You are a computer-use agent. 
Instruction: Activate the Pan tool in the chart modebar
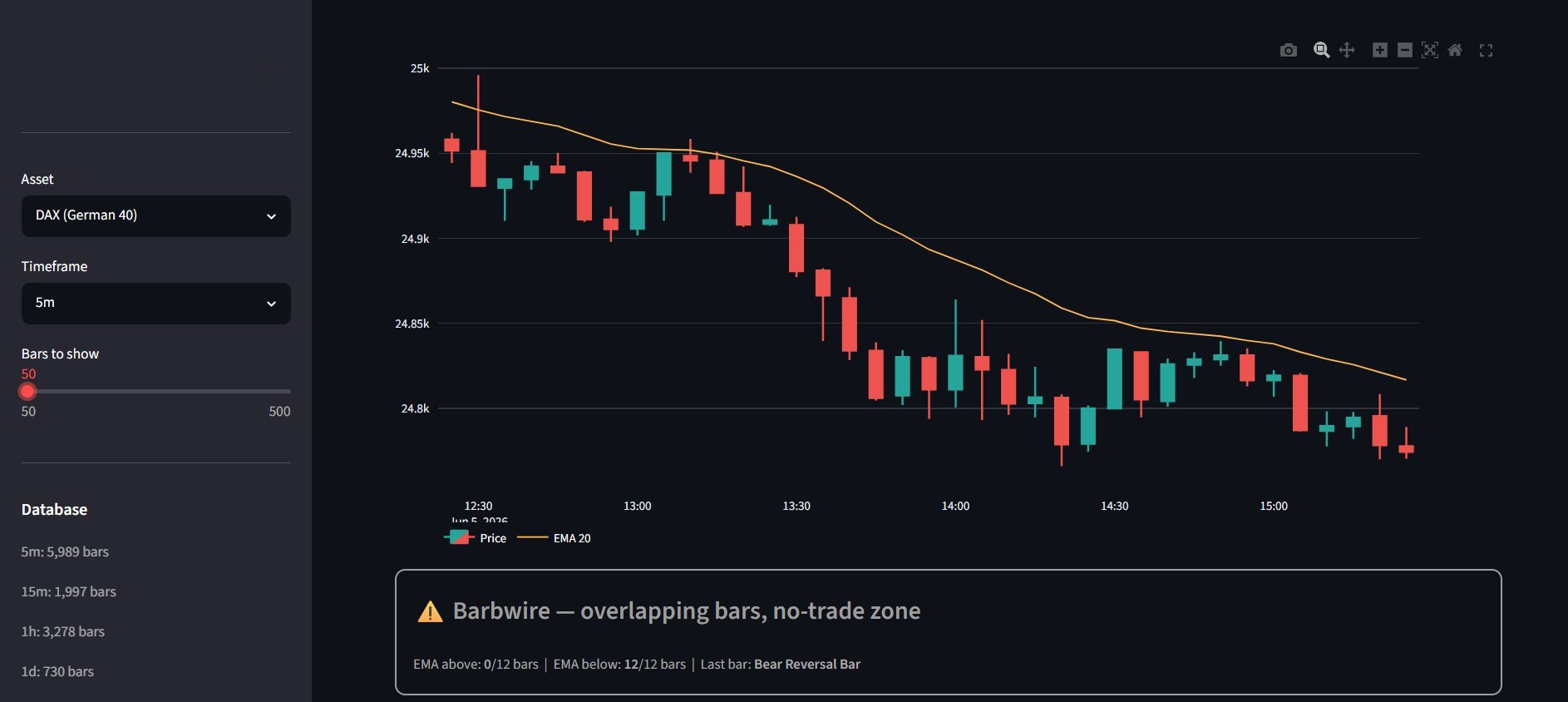pos(1347,50)
